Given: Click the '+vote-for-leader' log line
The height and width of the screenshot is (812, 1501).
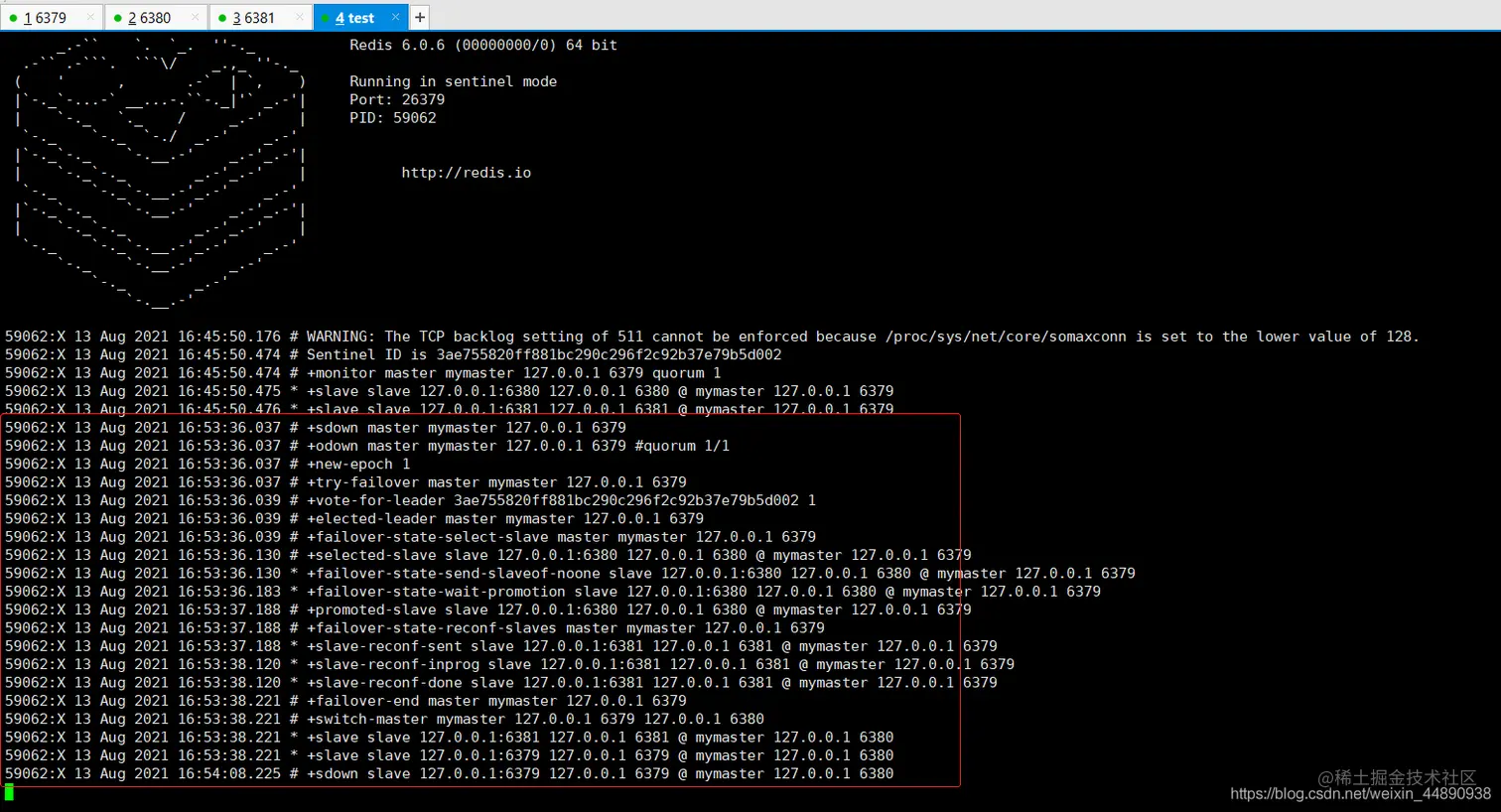Looking at the screenshot, I should pyautogui.click(x=410, y=500).
